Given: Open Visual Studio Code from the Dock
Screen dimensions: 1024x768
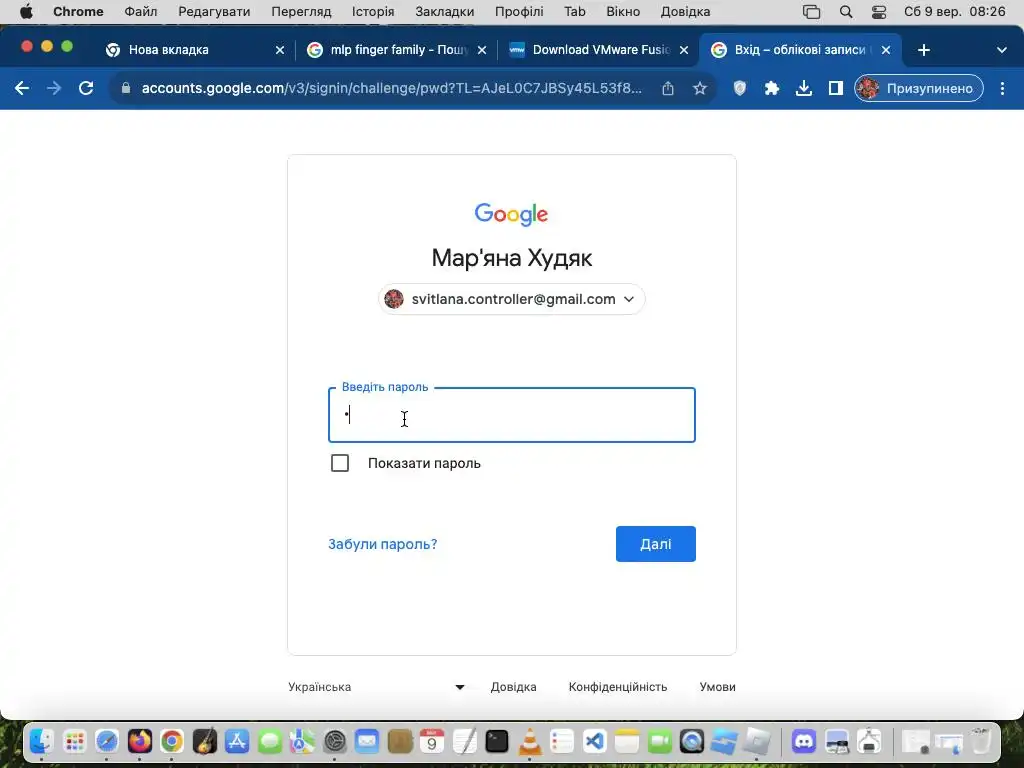Looking at the screenshot, I should pos(594,741).
